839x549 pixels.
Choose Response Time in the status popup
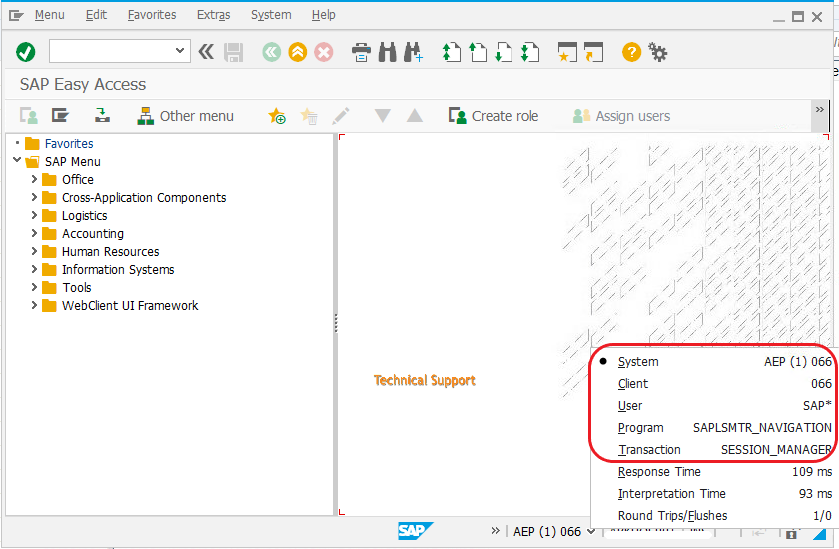tap(714, 471)
